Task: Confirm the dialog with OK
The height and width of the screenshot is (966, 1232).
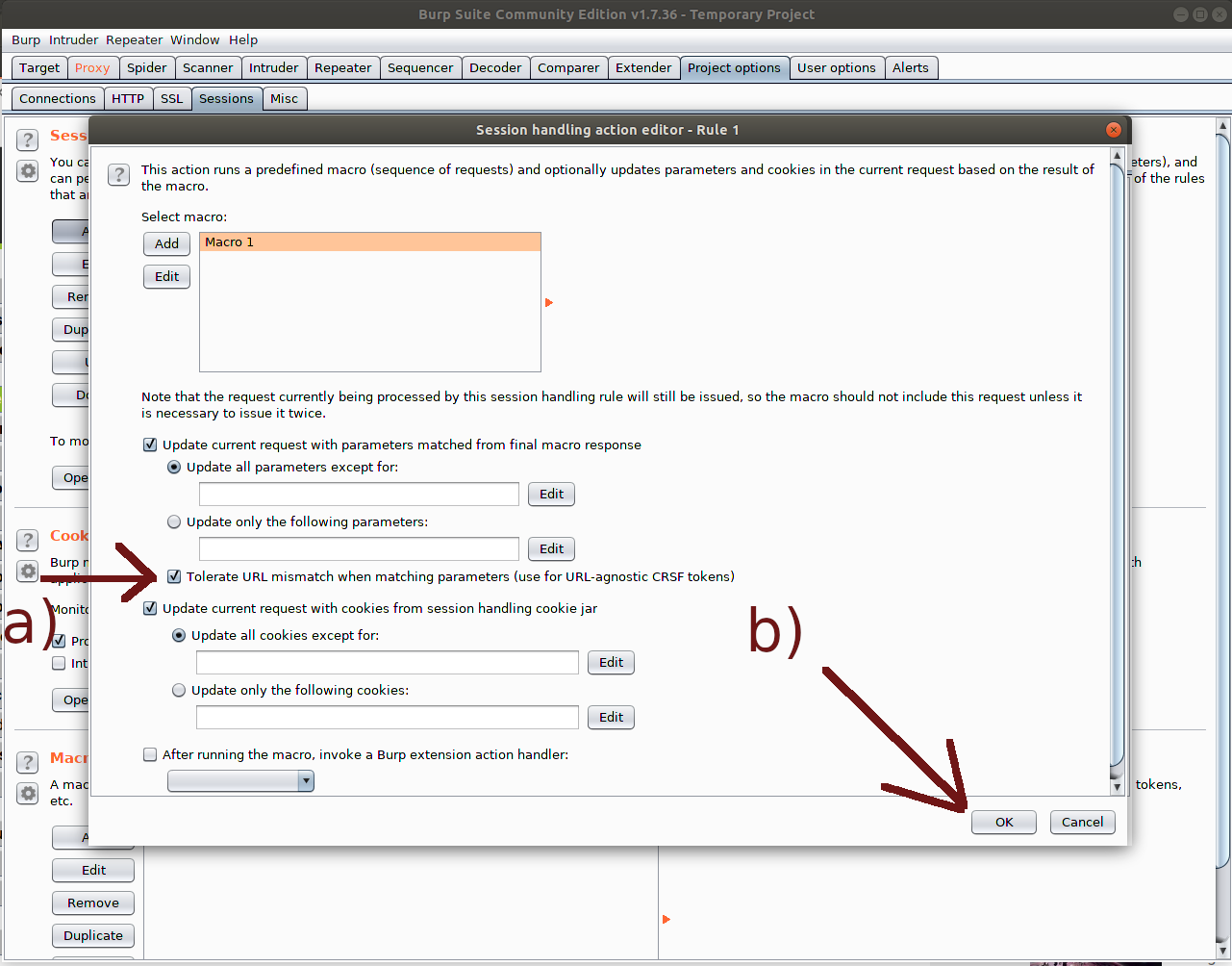Action: (1004, 822)
